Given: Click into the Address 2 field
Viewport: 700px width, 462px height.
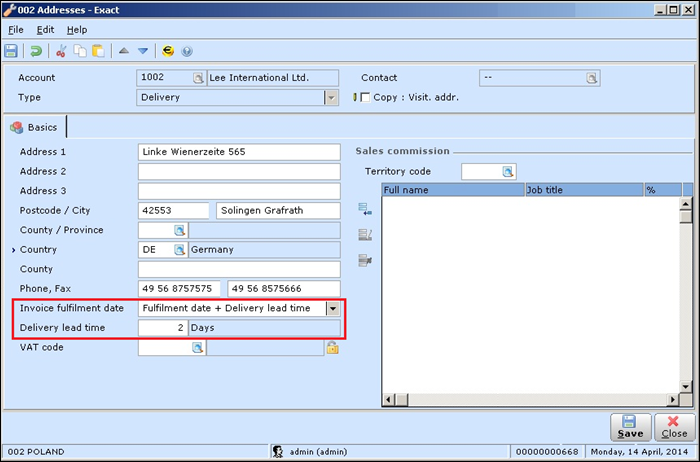Looking at the screenshot, I should pyautogui.click(x=239, y=172).
